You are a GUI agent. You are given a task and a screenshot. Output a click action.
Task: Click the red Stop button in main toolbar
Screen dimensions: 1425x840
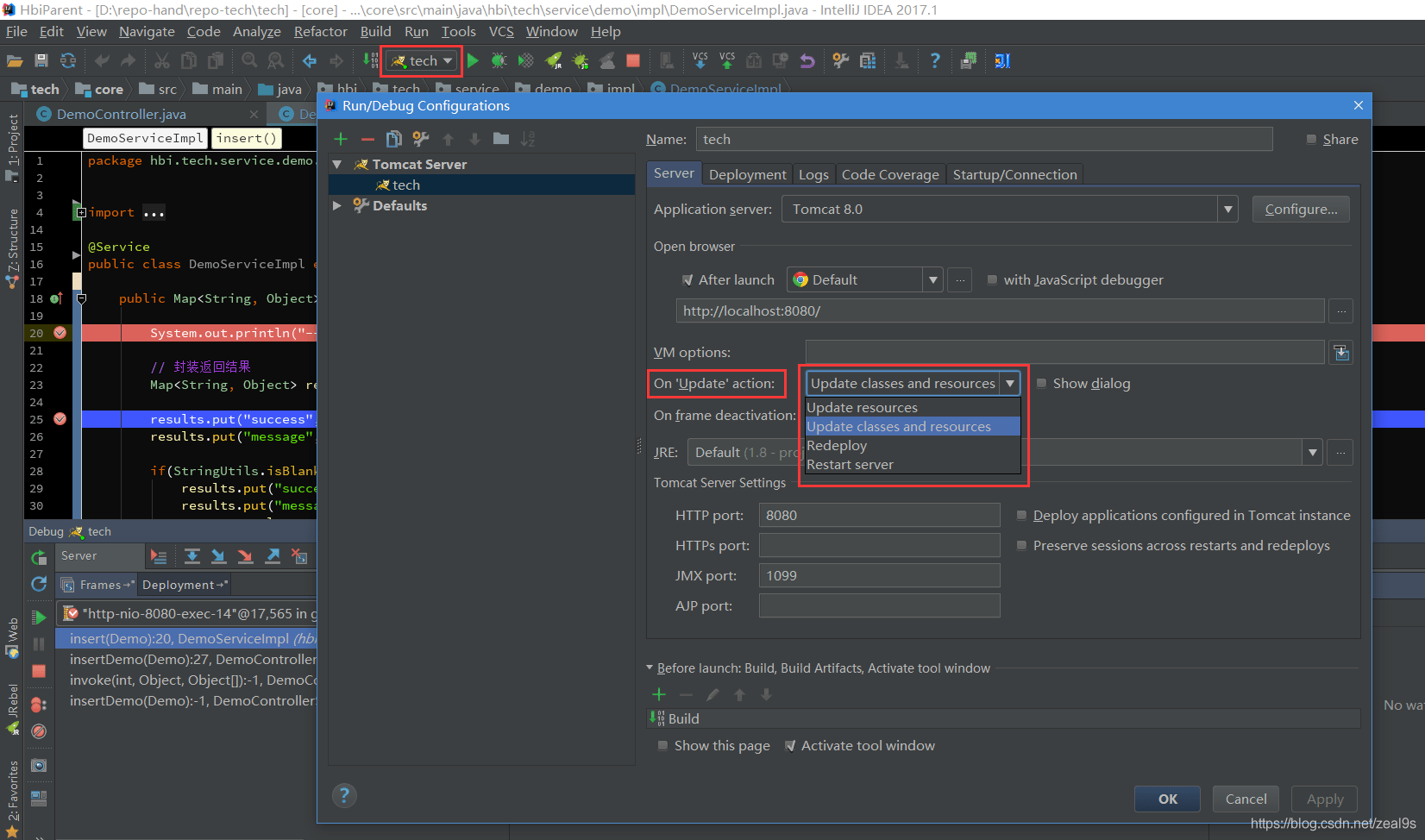[x=633, y=60]
